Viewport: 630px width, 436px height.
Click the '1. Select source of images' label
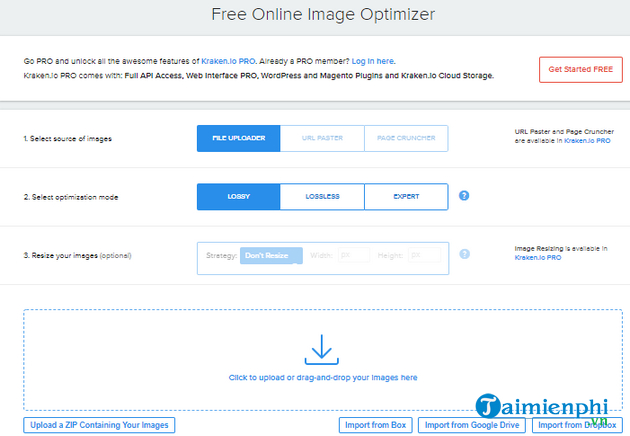pos(68,139)
